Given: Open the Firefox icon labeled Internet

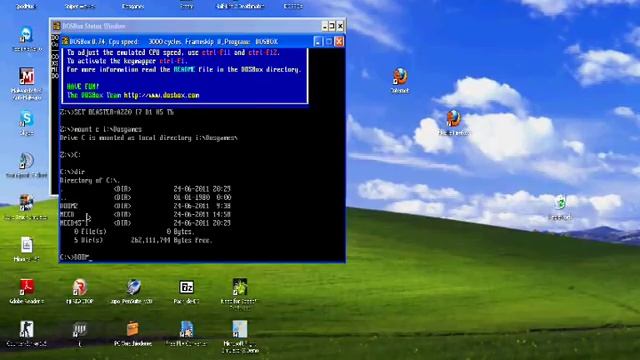Looking at the screenshot, I should (400, 76).
